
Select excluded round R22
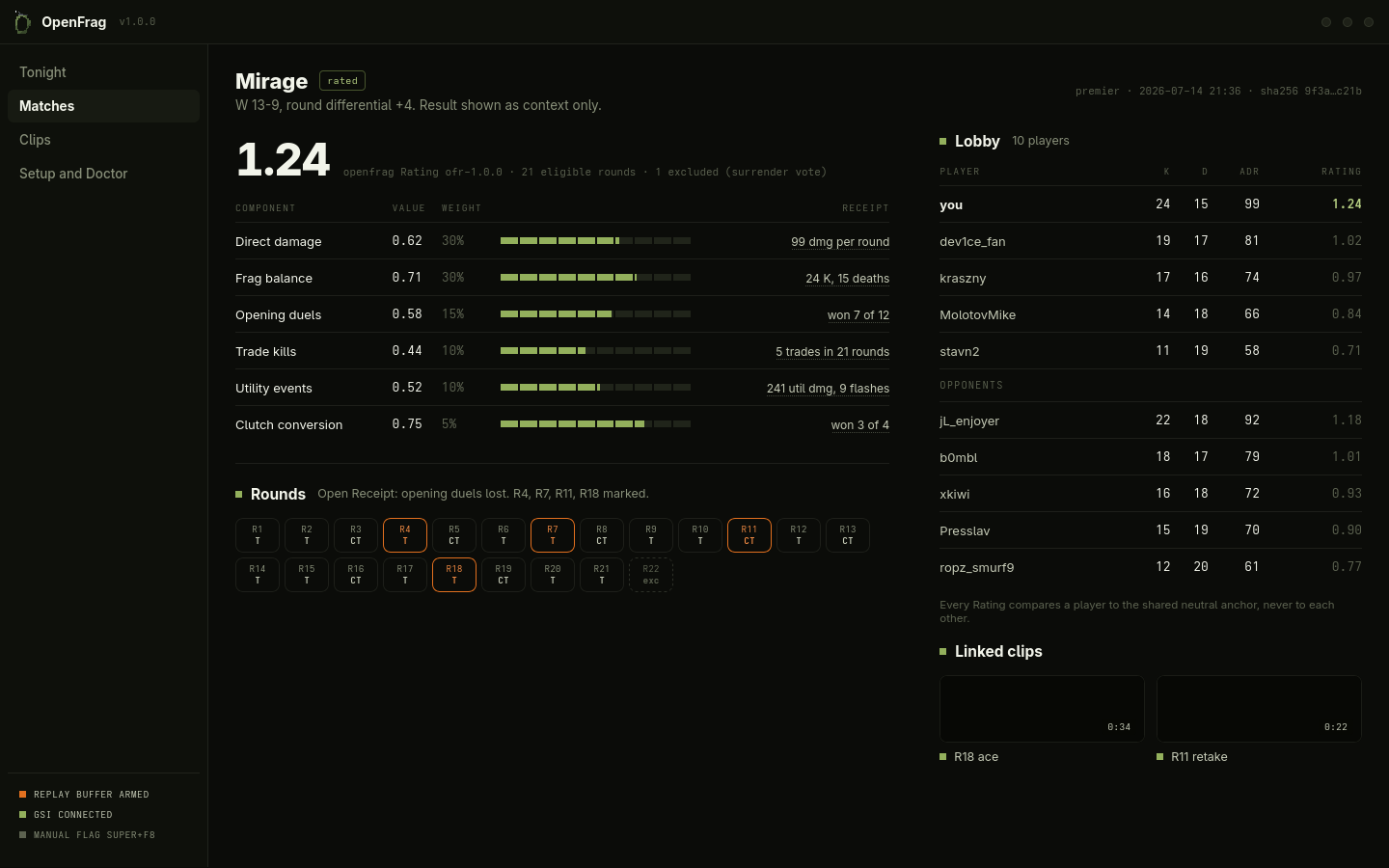coord(651,575)
